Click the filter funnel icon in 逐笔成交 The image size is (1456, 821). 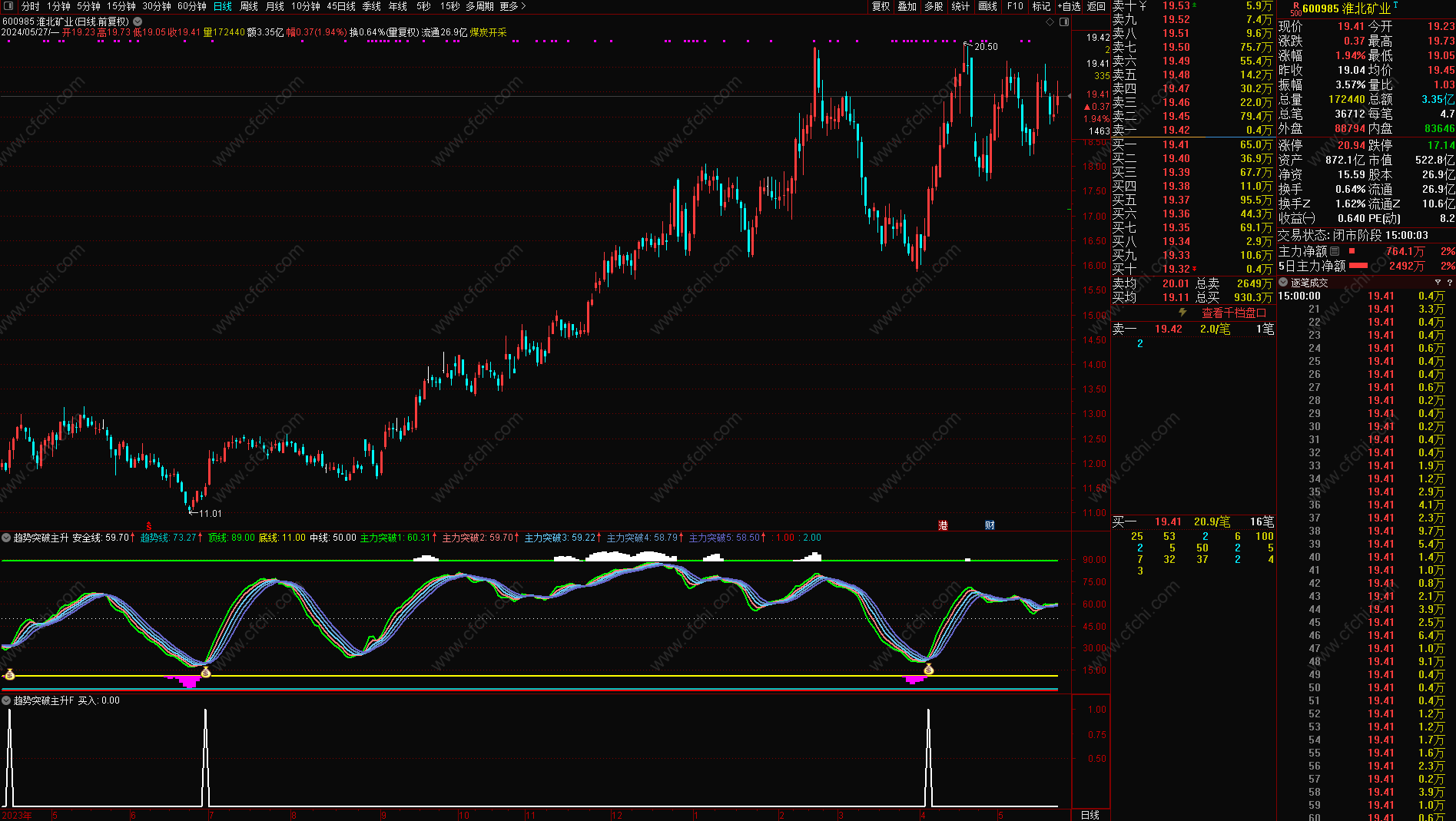[x=1438, y=283]
